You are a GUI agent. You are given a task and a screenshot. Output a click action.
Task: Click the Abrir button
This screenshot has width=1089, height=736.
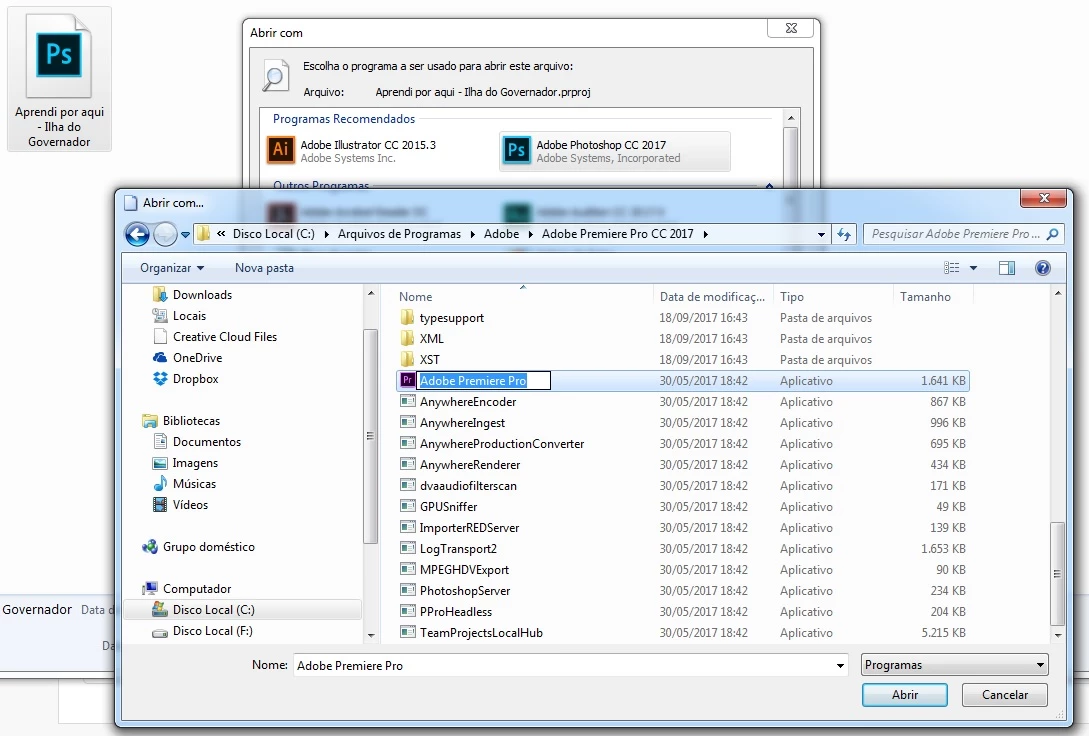[904, 694]
